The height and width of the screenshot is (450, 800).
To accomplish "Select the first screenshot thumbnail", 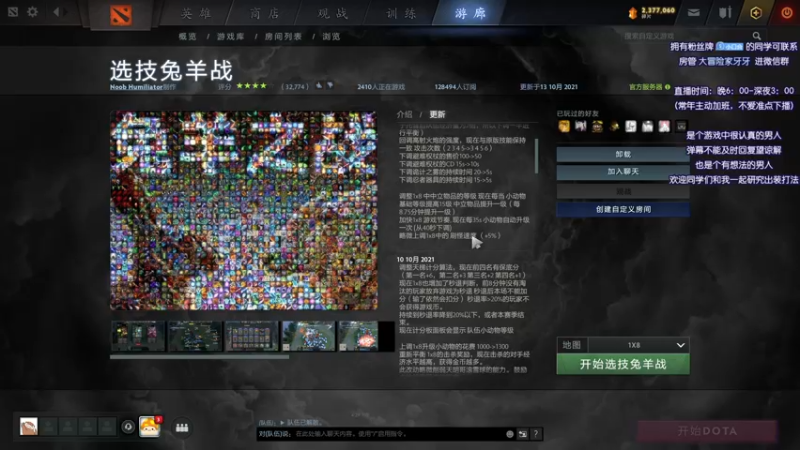I will [x=138, y=336].
